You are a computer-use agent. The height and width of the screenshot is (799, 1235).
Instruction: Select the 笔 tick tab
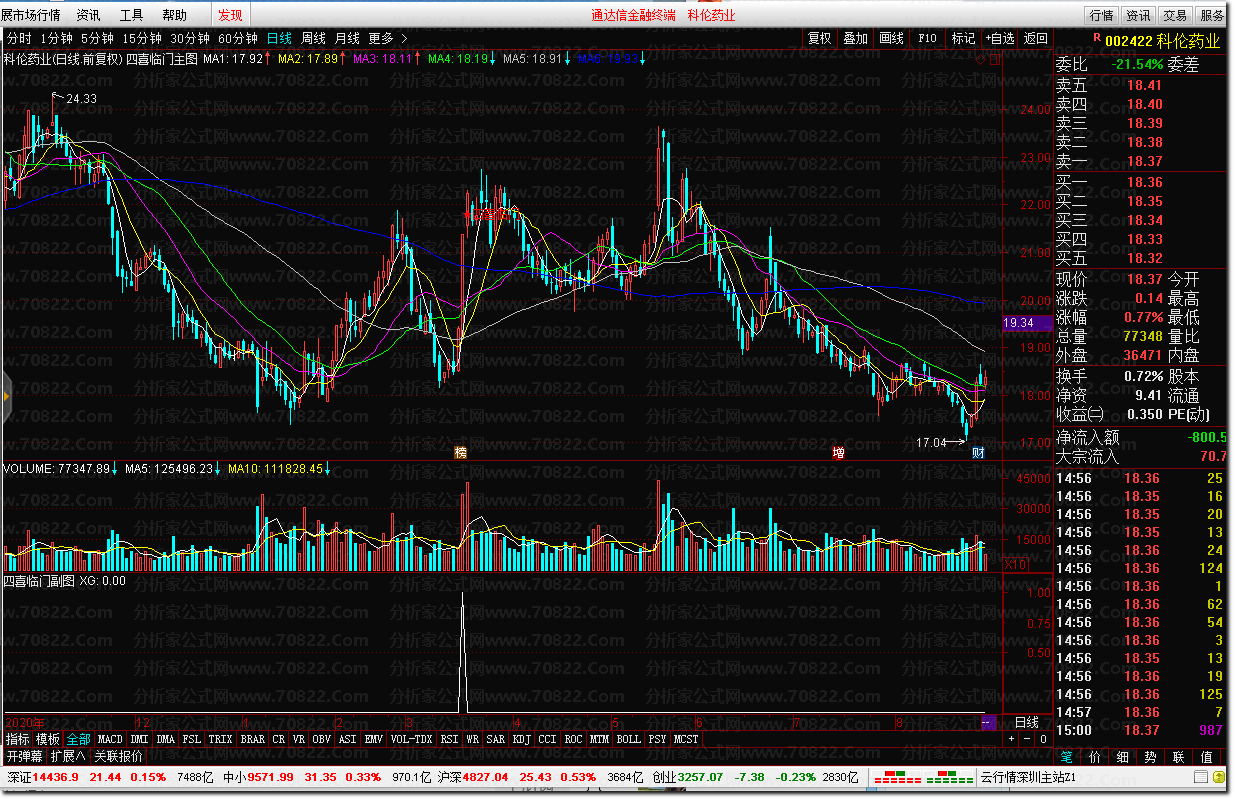click(1067, 757)
